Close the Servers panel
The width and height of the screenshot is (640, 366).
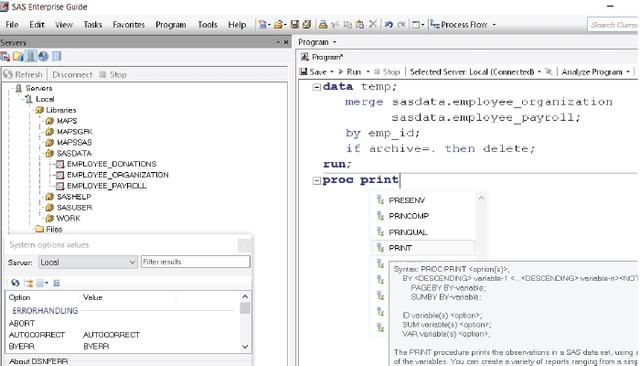pos(286,42)
